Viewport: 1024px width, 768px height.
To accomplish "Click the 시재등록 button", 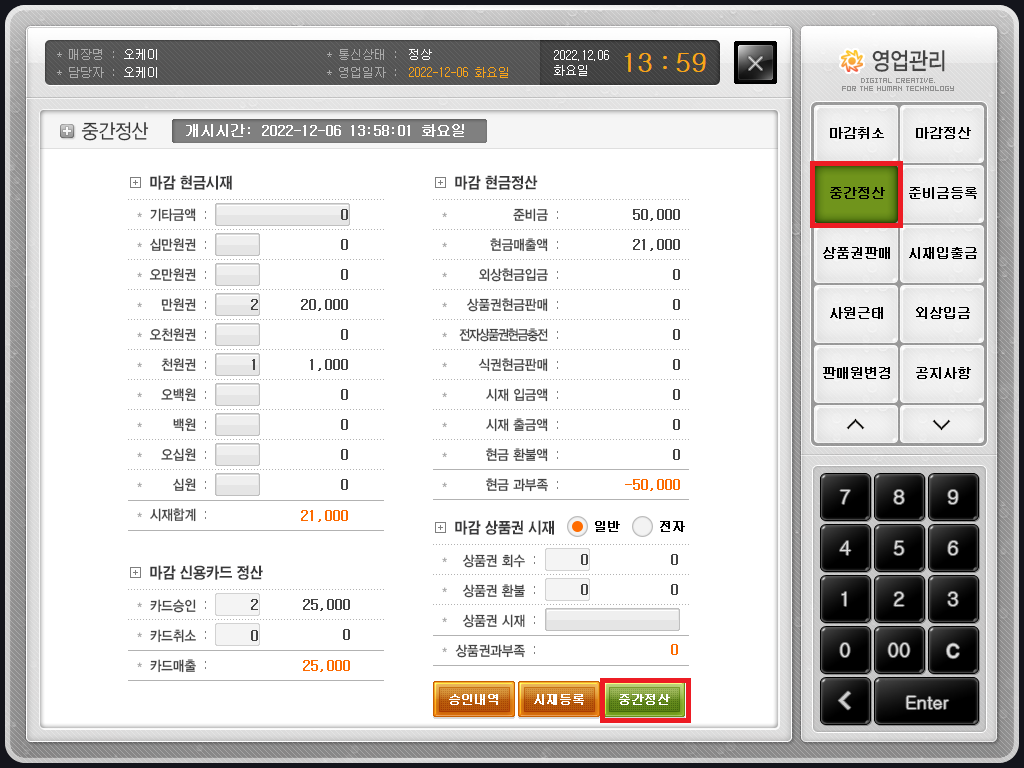I will pyautogui.click(x=558, y=699).
